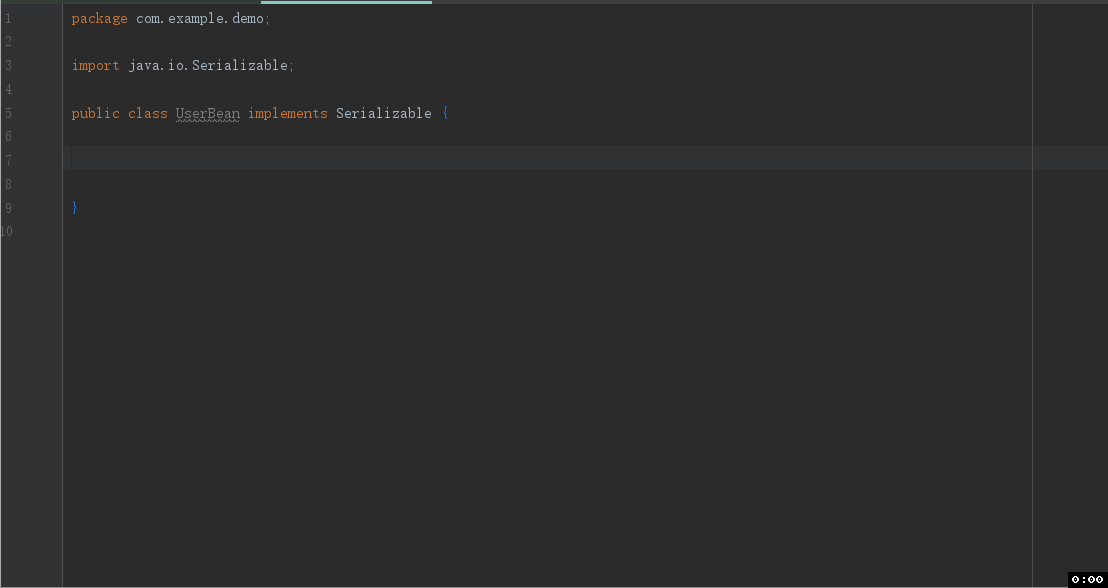Click line number 5 in the gutter
This screenshot has height=588, width=1108.
pos(8,113)
